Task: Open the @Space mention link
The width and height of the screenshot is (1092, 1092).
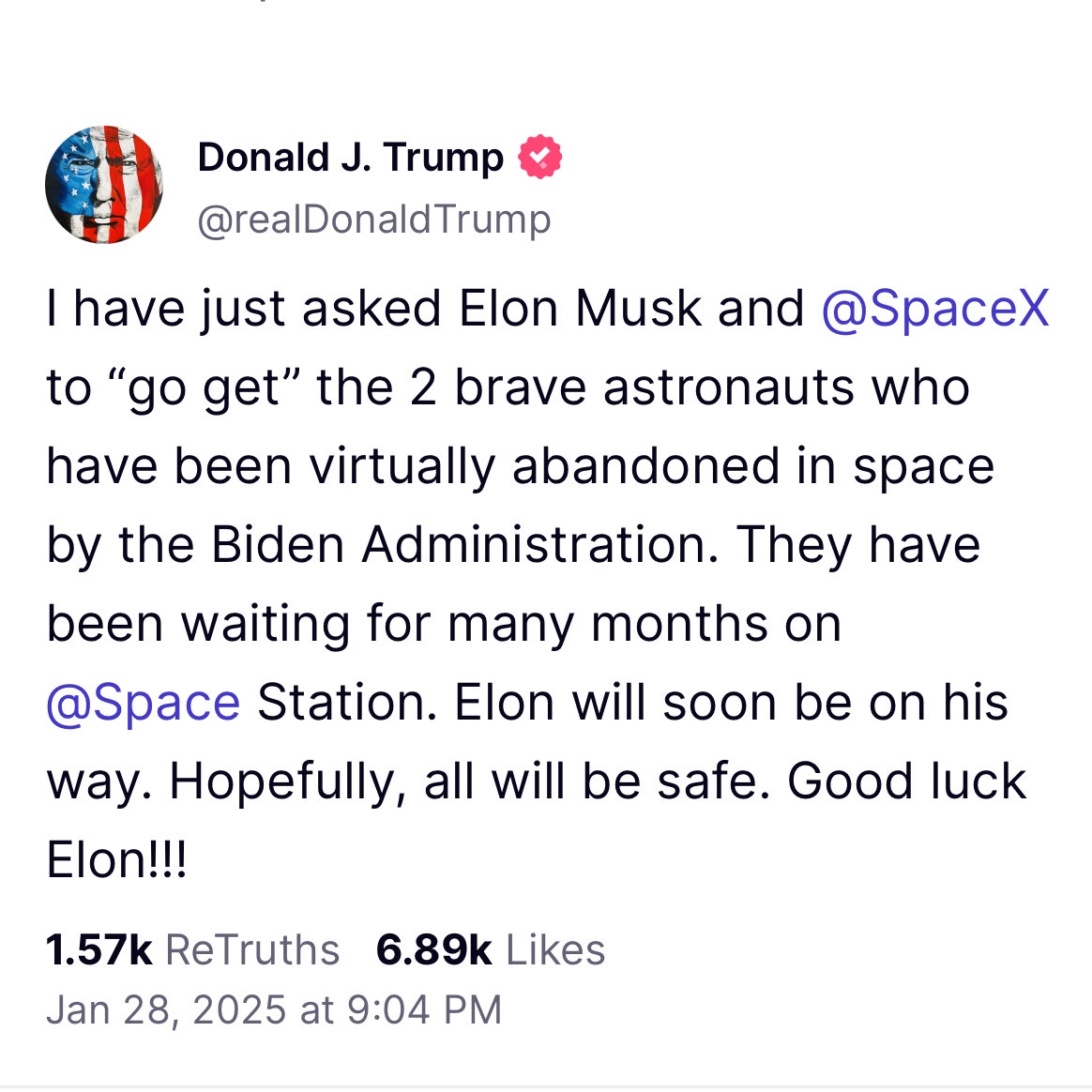Action: click(x=144, y=703)
